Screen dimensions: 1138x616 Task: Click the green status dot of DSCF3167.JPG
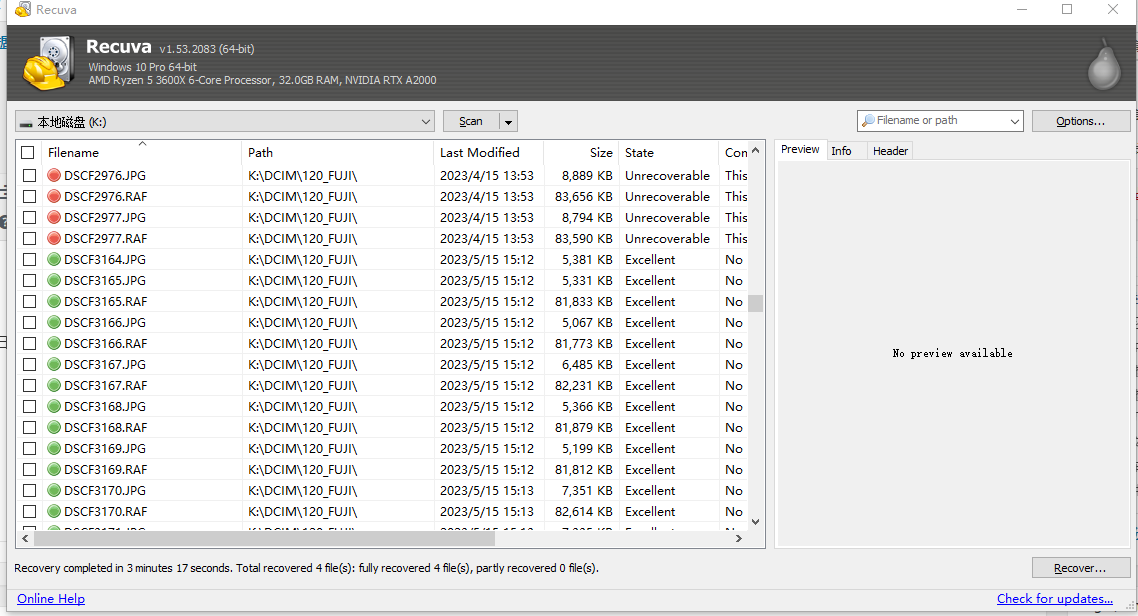click(x=54, y=364)
